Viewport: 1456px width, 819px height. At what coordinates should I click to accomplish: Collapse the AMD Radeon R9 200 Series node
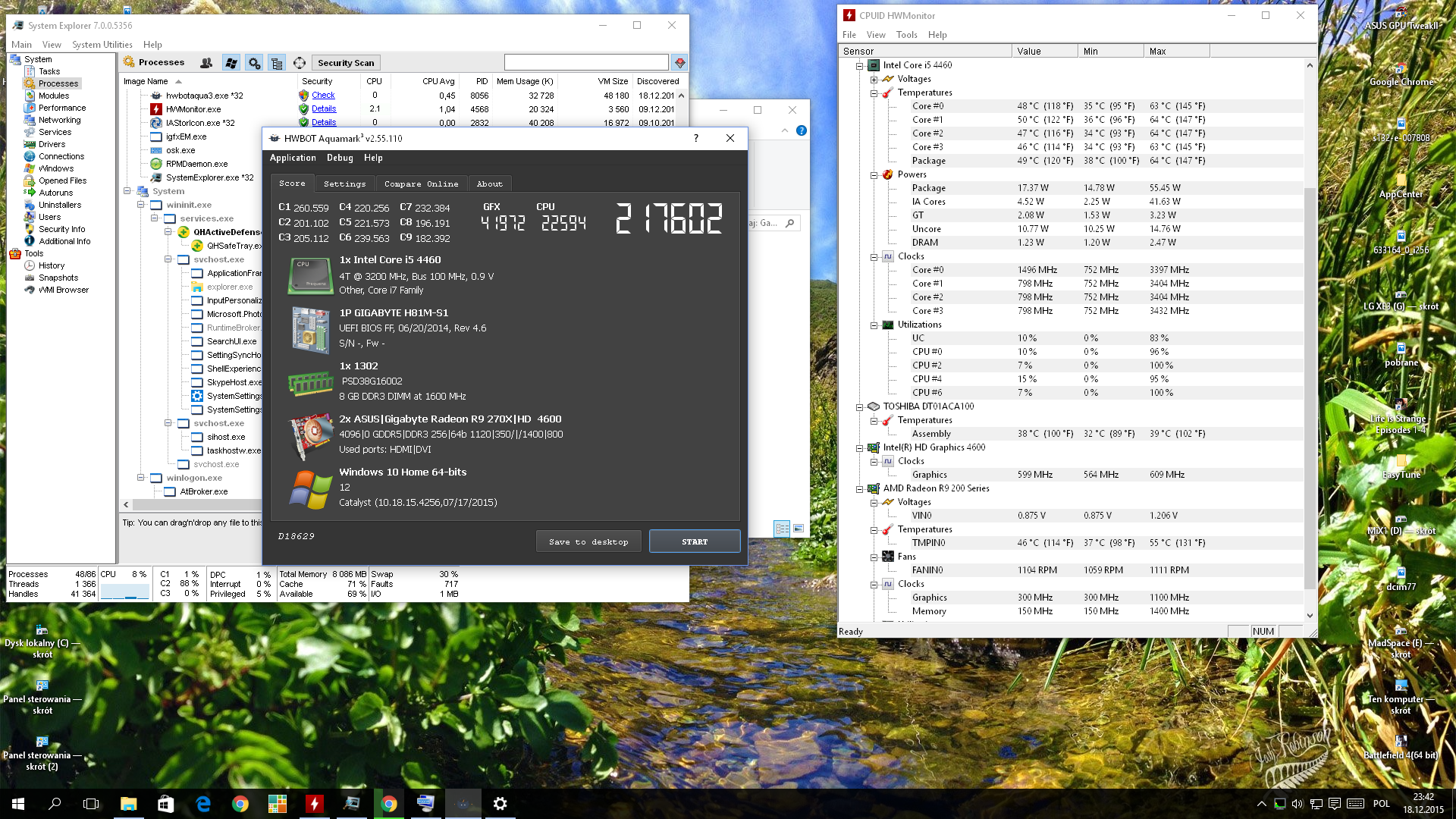click(x=860, y=489)
